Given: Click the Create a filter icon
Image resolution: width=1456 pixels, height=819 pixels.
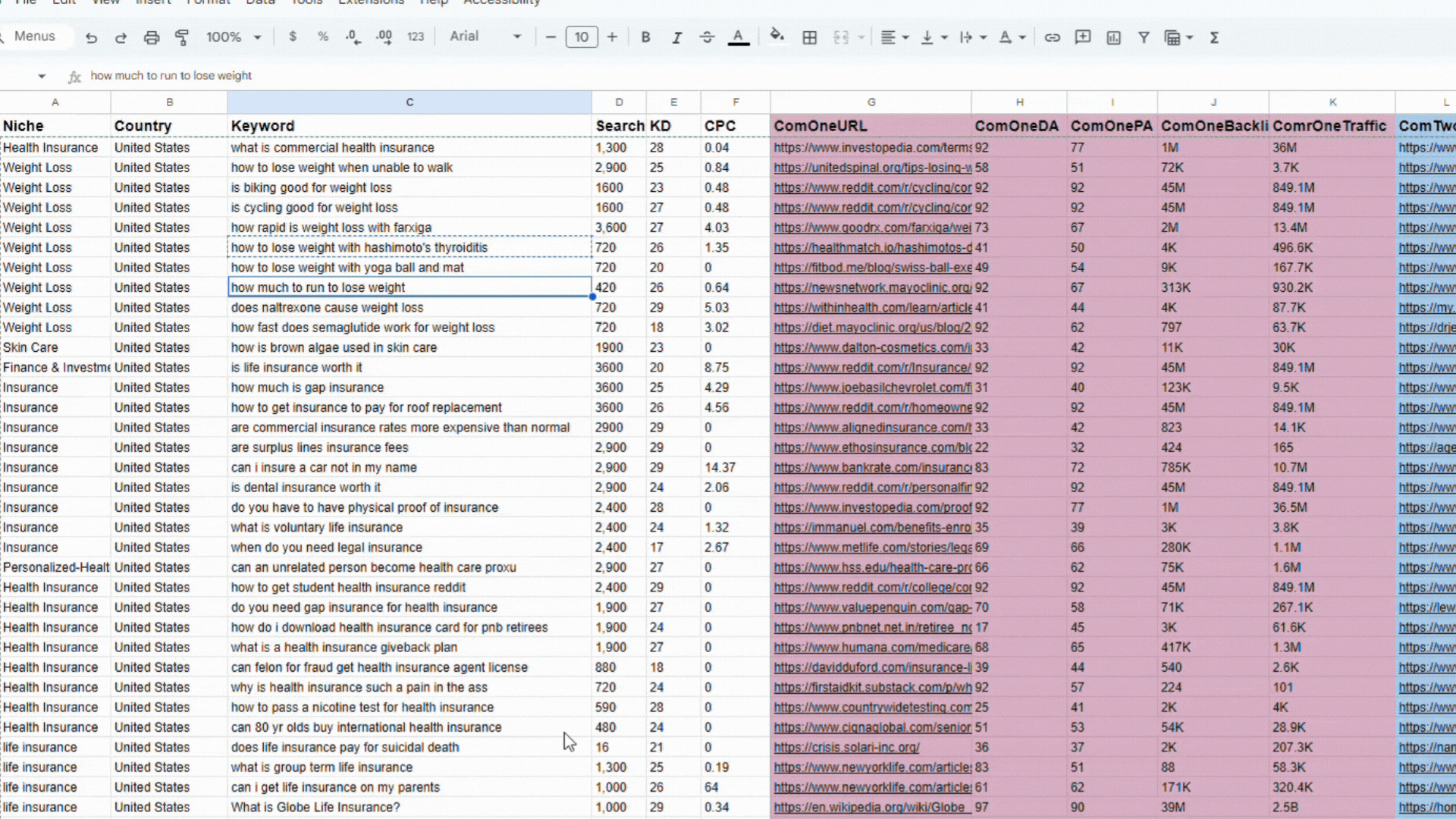Looking at the screenshot, I should point(1144,37).
